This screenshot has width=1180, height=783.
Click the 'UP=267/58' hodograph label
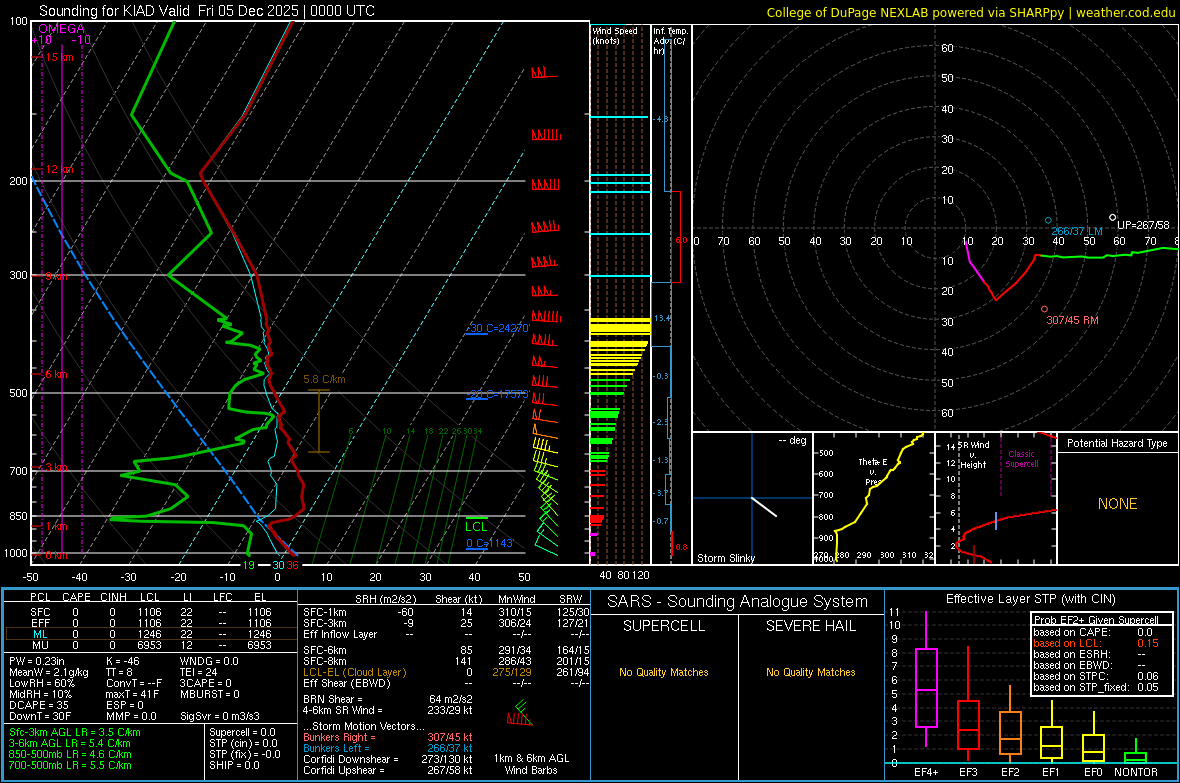[x=1143, y=225]
